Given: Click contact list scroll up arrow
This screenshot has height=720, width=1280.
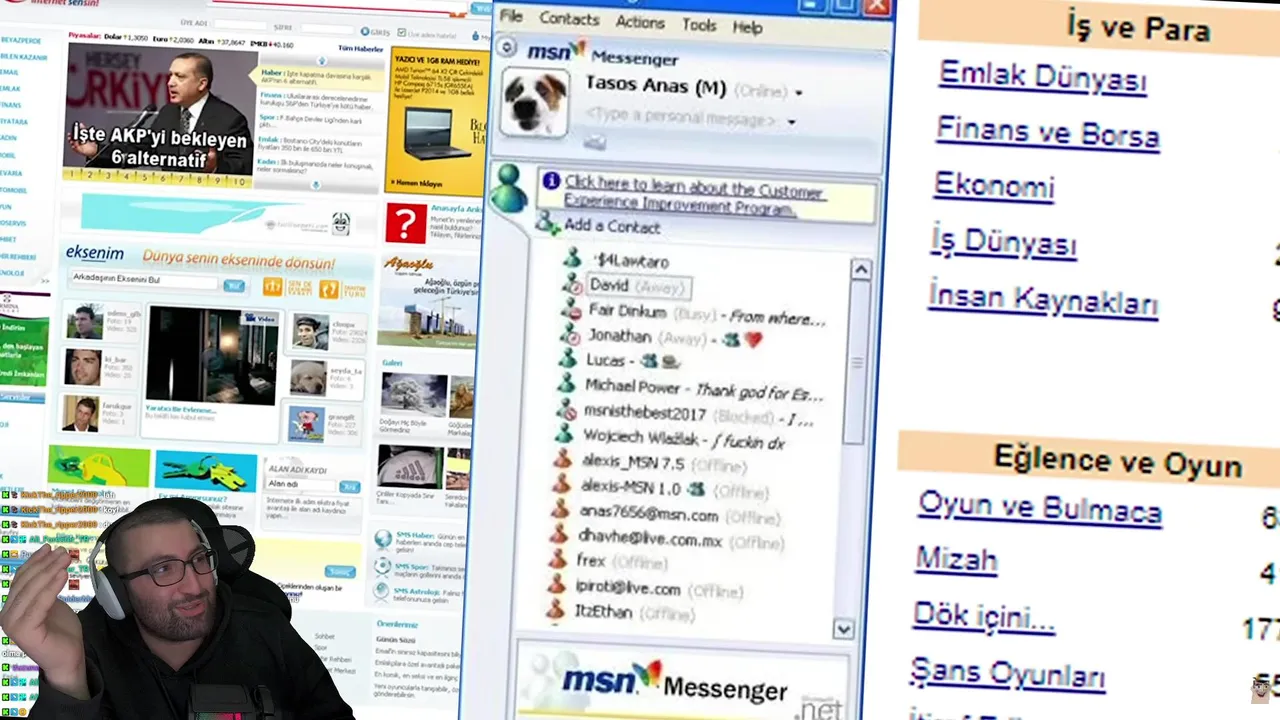Looking at the screenshot, I should click(x=860, y=270).
